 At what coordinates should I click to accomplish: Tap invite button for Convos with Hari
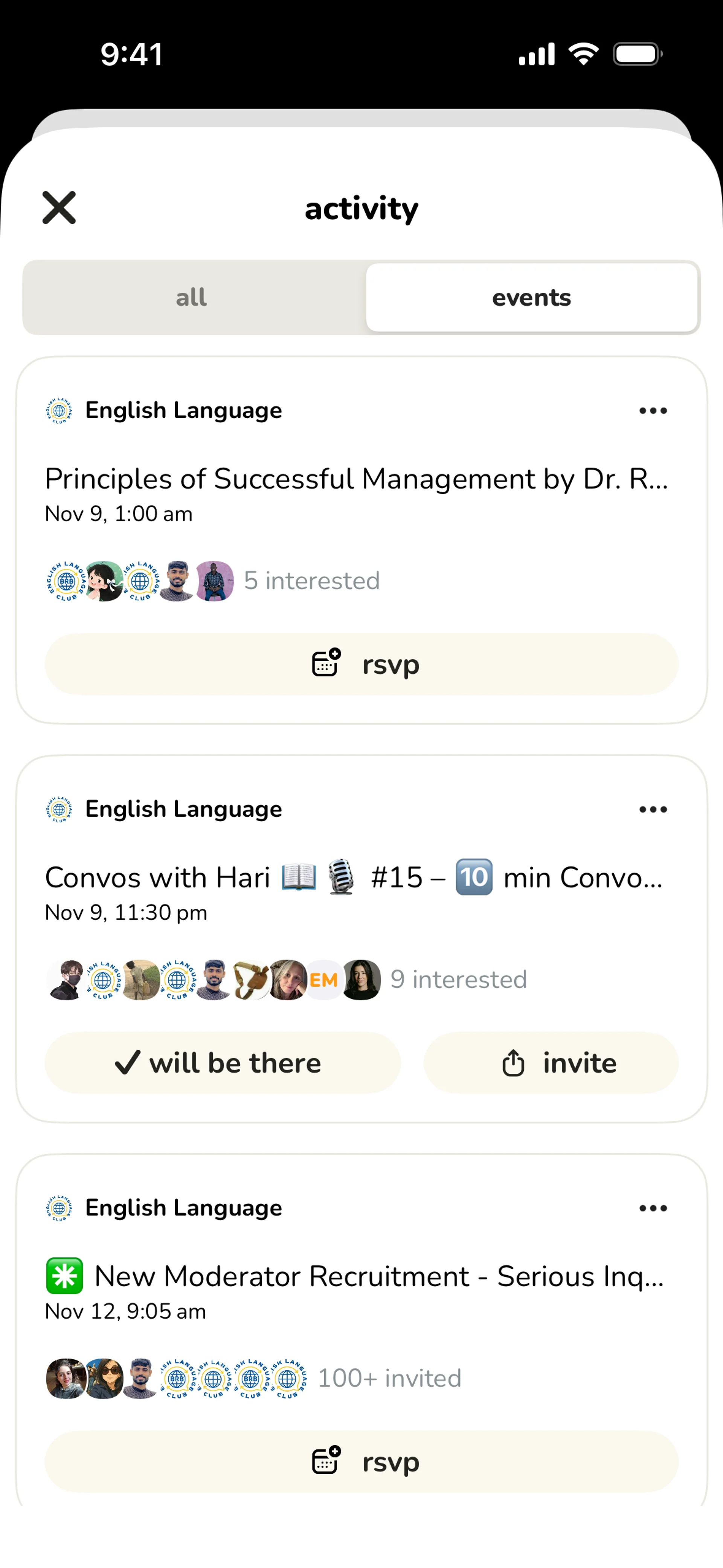(551, 1063)
